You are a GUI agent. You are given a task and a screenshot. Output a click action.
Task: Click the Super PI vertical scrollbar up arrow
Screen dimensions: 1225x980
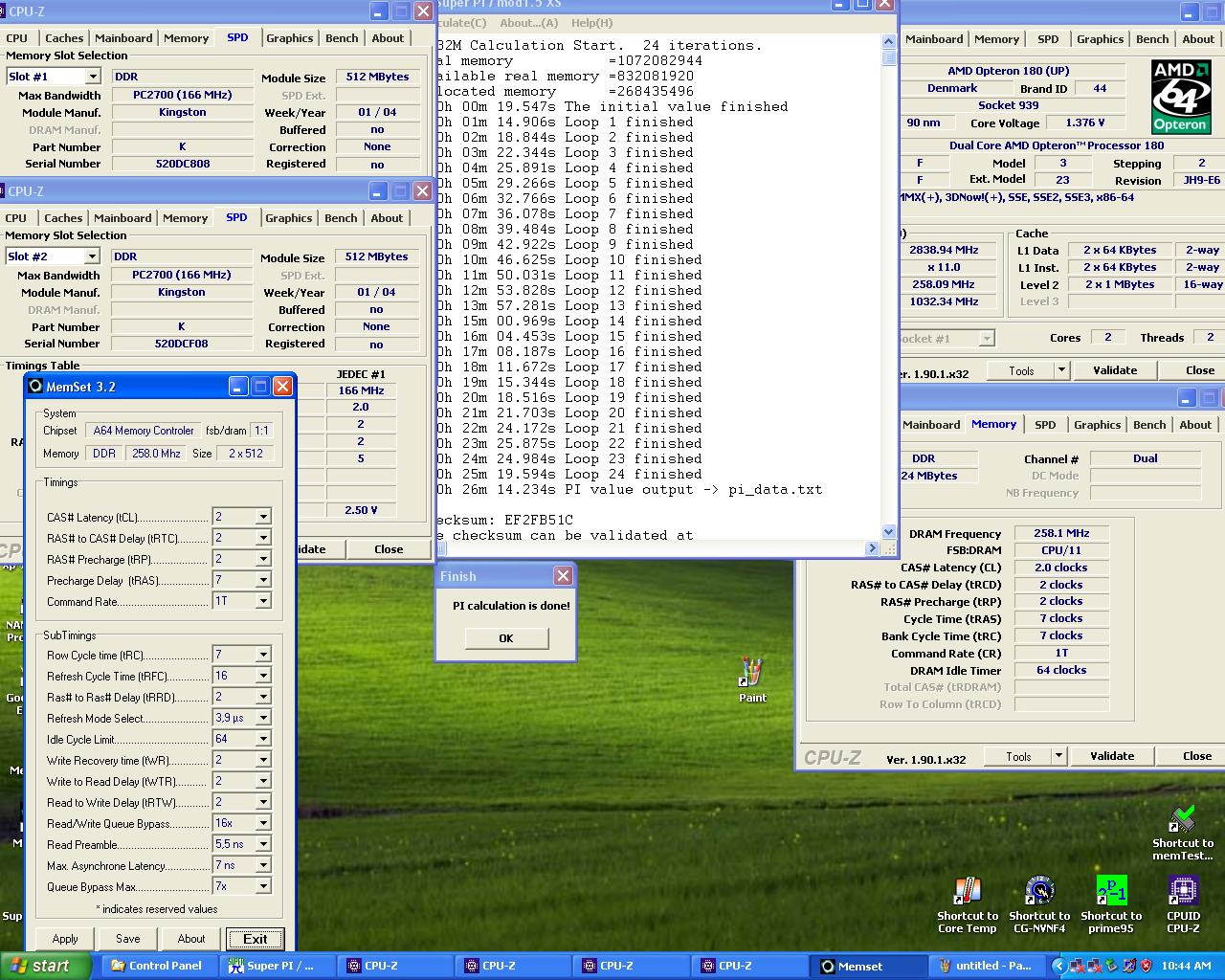[x=888, y=41]
